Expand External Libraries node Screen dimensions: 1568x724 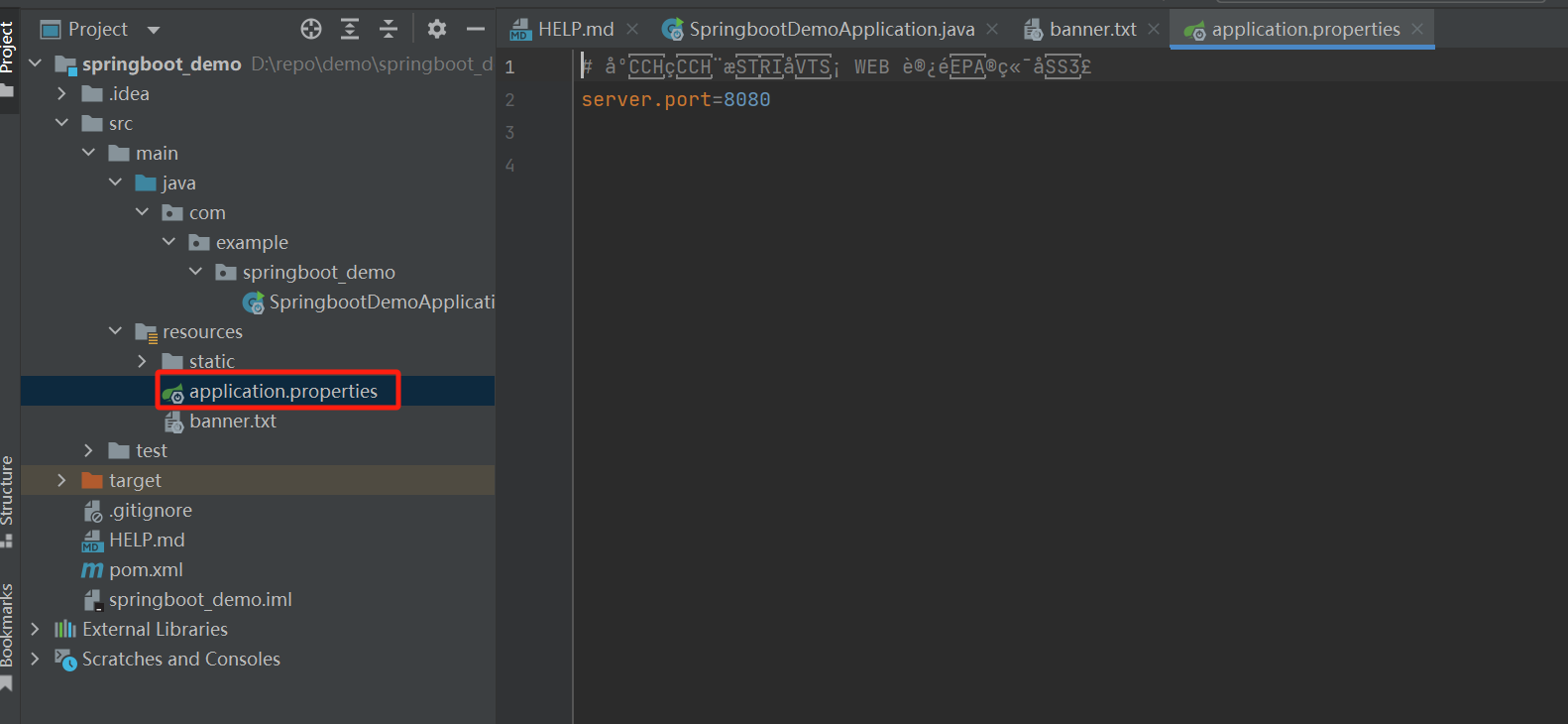coord(36,630)
